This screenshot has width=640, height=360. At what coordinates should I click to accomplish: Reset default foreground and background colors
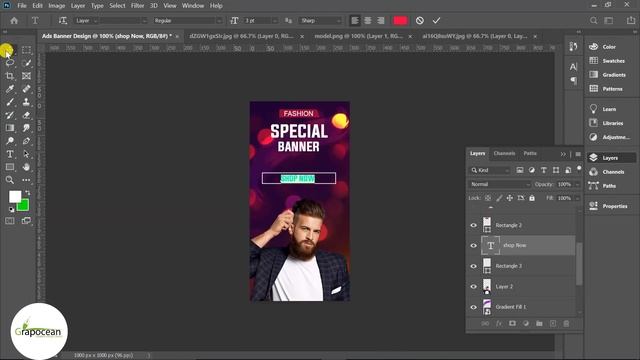point(11,209)
